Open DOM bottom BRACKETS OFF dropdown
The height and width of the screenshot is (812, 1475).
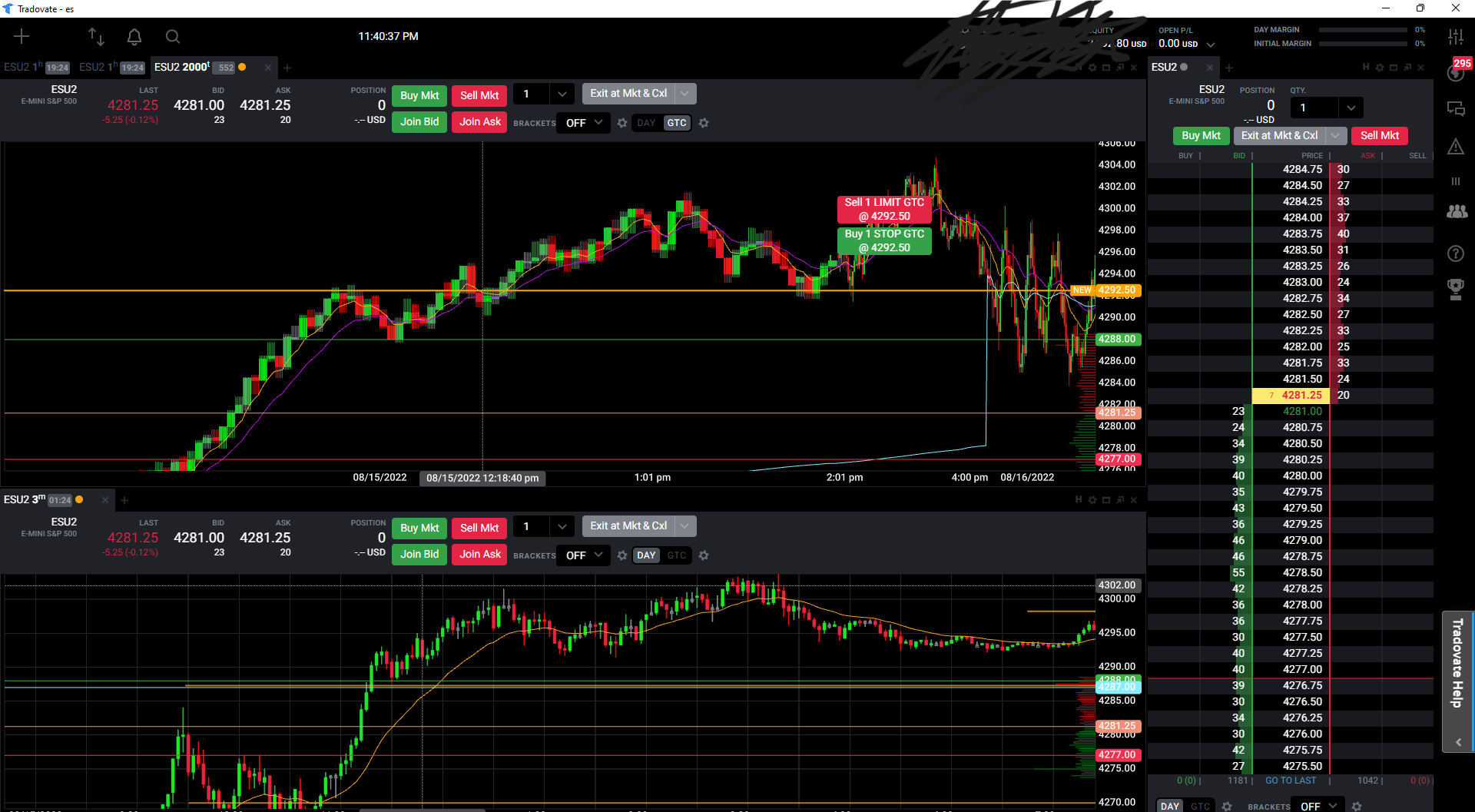click(x=1319, y=807)
